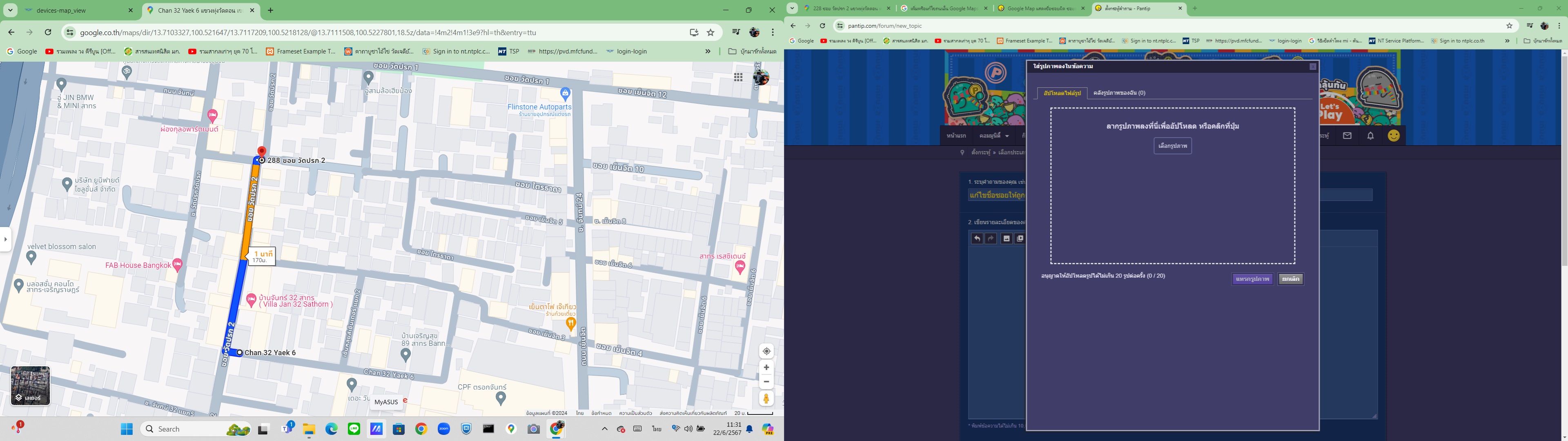The height and width of the screenshot is (441, 1568).
Task: Expand the คอมมูนิตี้ dropdown in the Pantip navbar
Action: coord(994,136)
